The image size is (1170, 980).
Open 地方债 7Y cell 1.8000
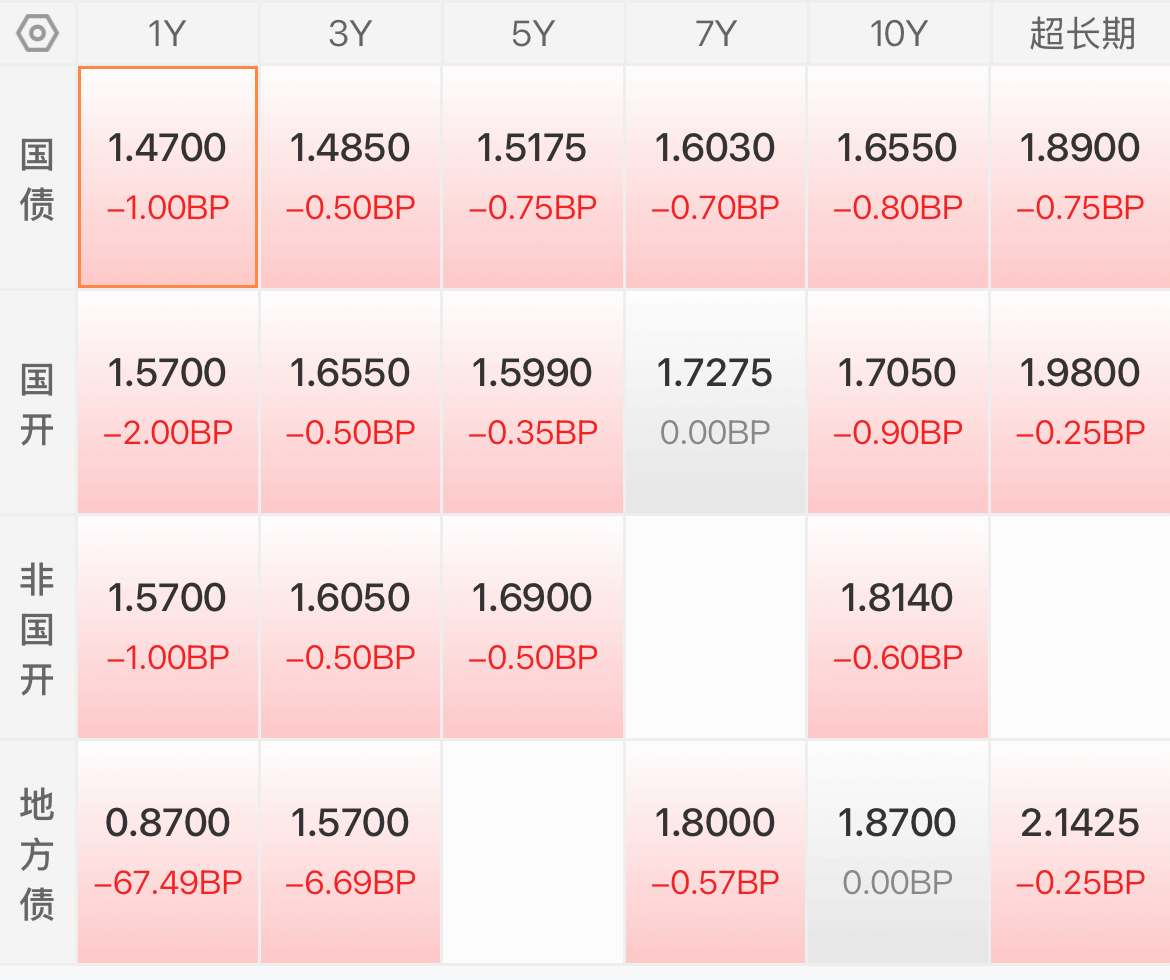(715, 852)
